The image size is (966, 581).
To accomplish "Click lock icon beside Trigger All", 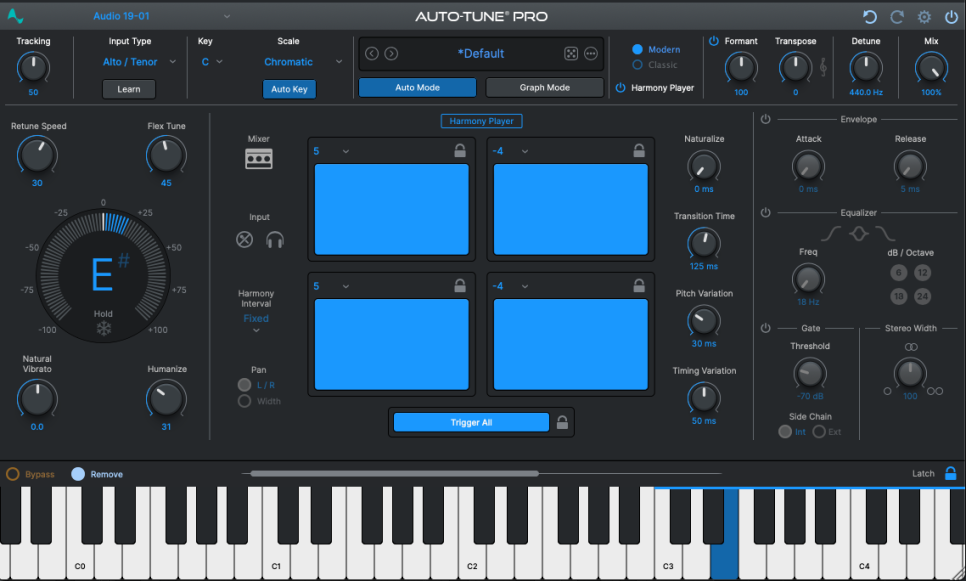I will click(x=562, y=422).
